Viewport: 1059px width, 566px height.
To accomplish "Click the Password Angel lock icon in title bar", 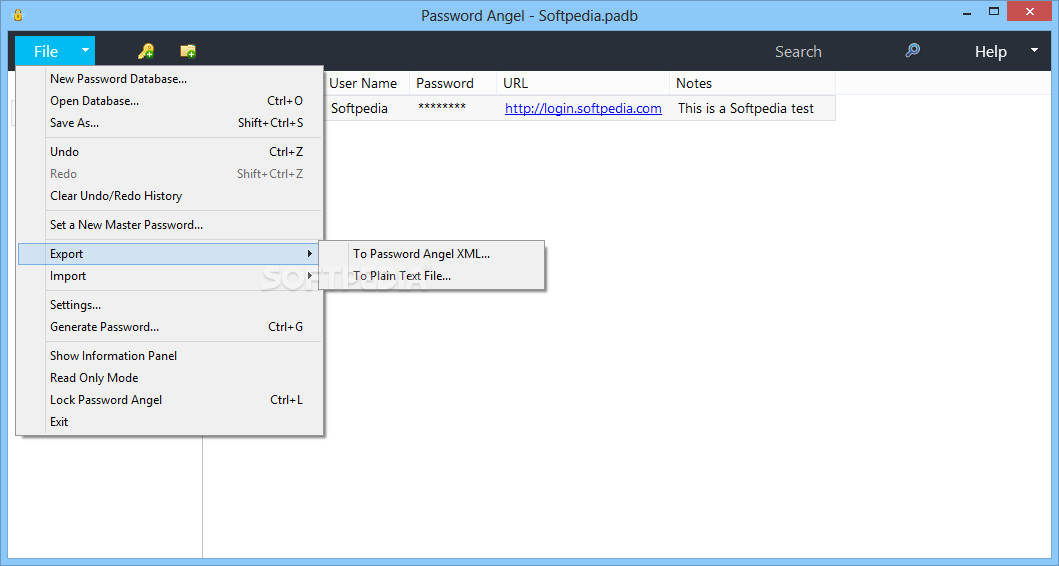I will (18, 15).
